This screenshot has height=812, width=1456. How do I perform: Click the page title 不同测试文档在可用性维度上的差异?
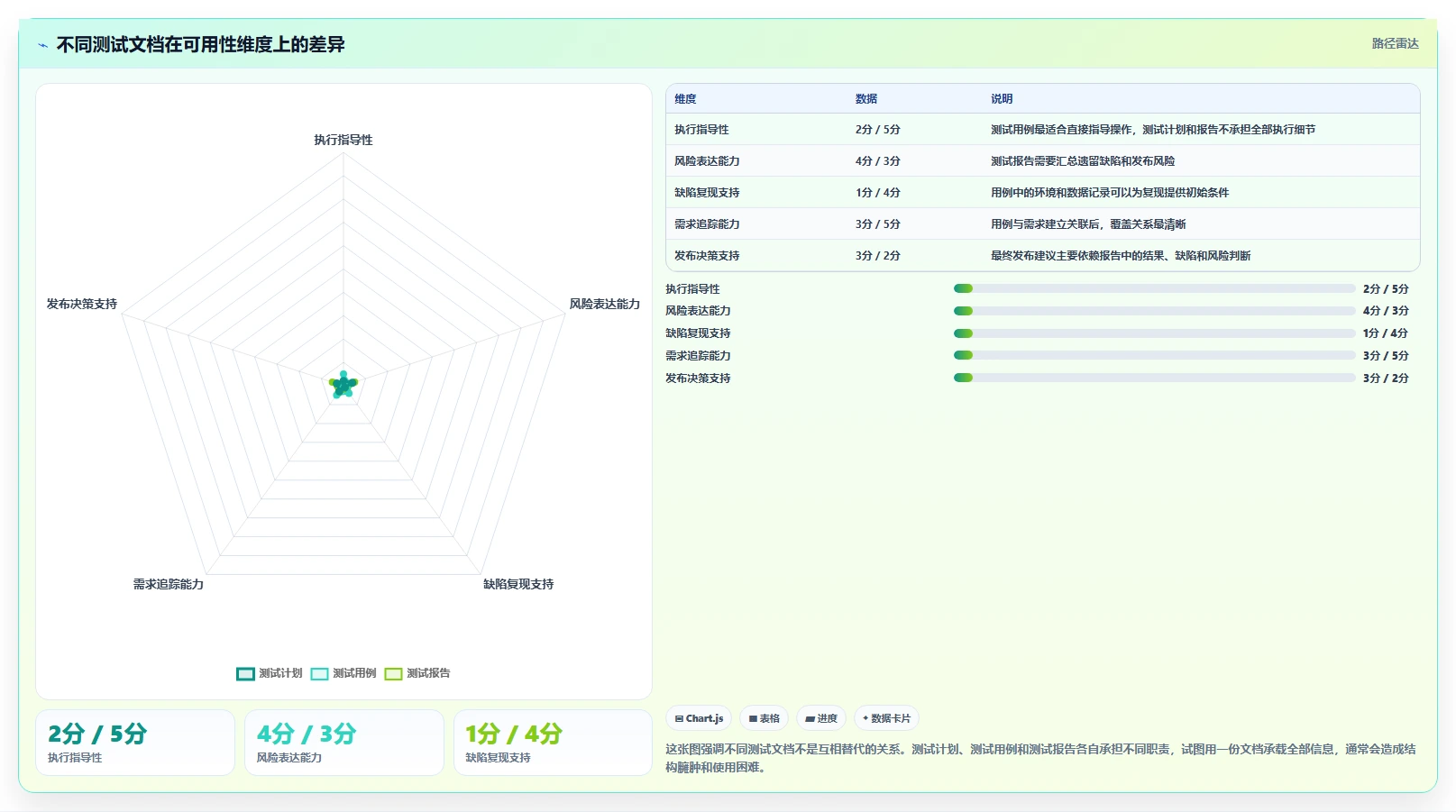click(201, 45)
